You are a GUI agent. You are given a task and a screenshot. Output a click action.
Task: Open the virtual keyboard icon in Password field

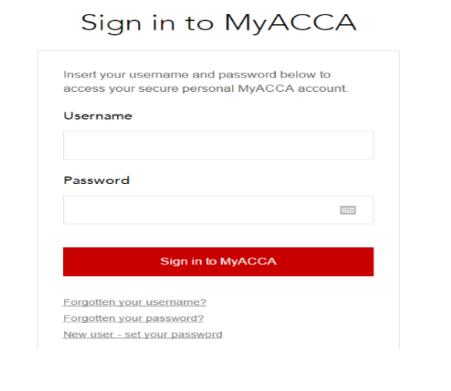[348, 210]
